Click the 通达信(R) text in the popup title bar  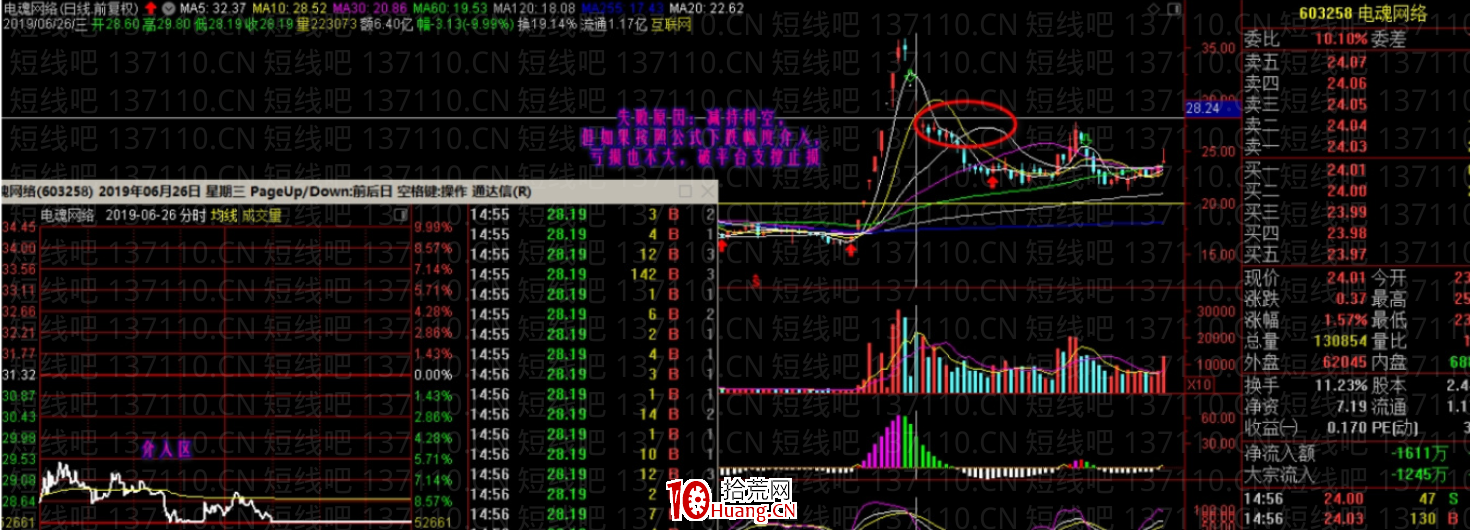click(502, 191)
